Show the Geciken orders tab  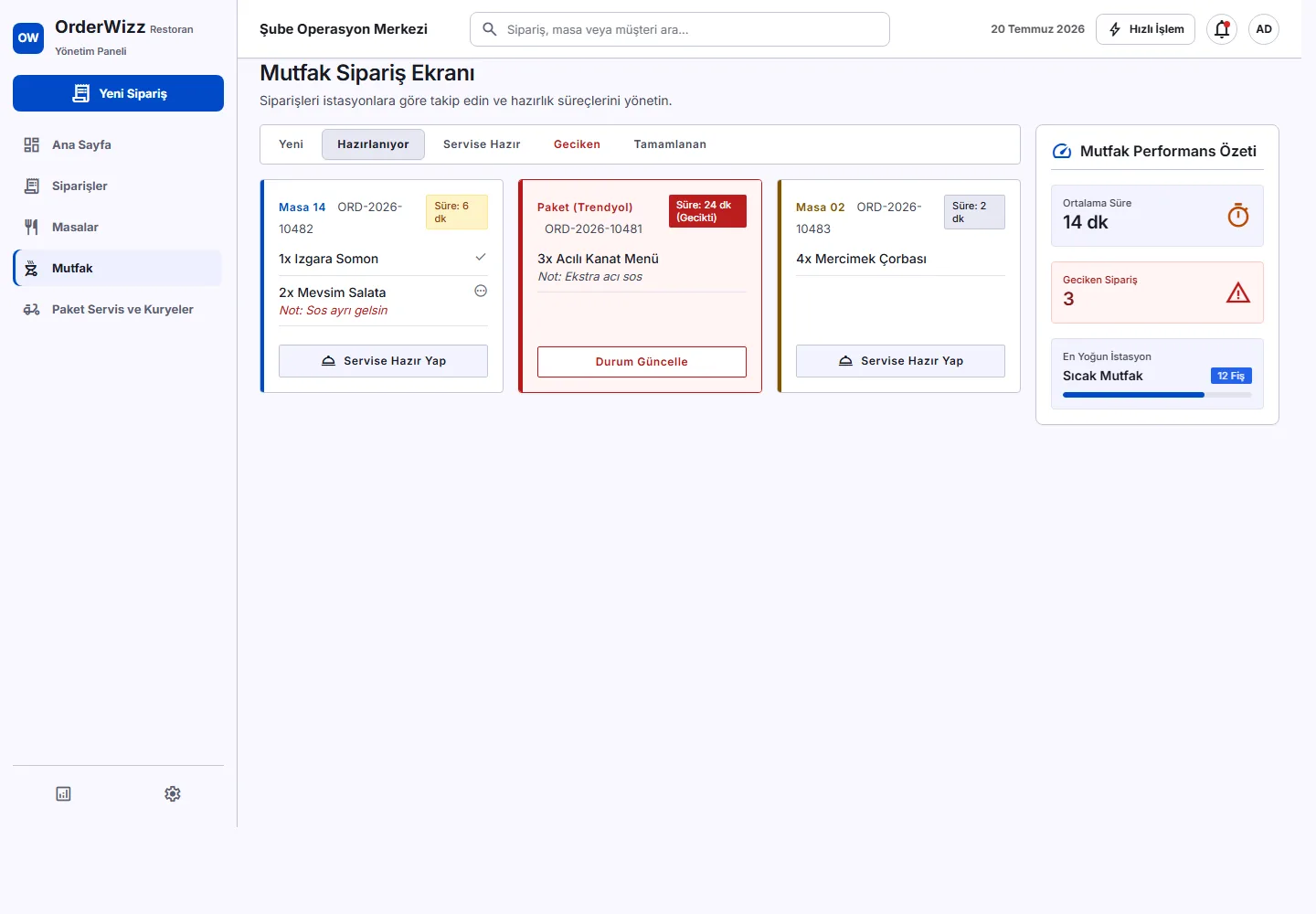577,144
